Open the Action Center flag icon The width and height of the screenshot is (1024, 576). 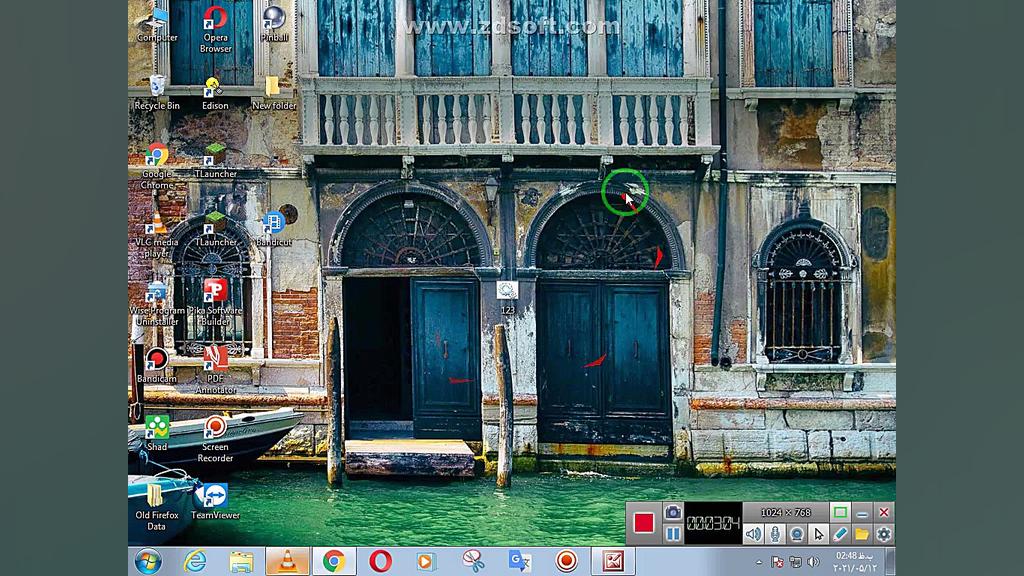777,562
